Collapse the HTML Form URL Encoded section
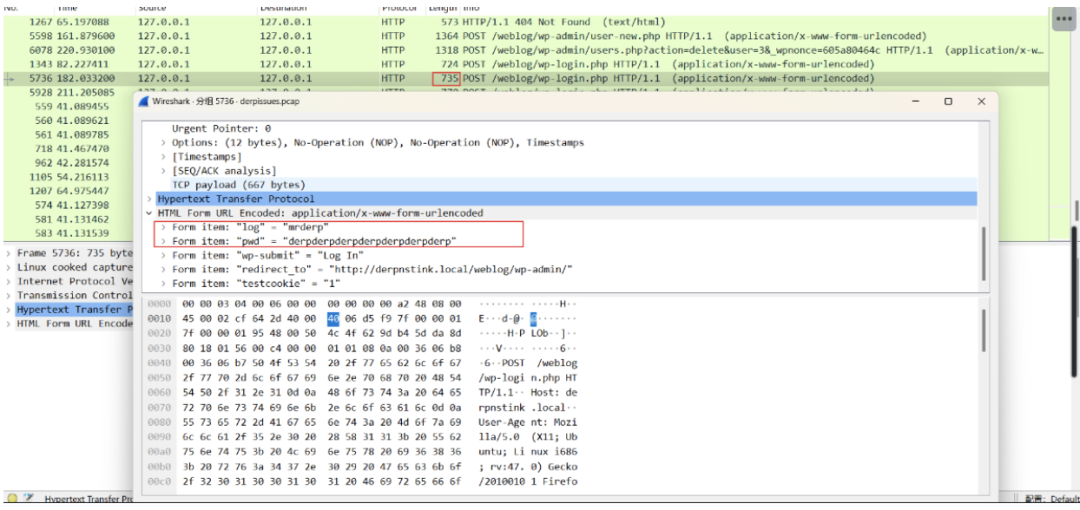The width and height of the screenshot is (1080, 510). (x=149, y=213)
